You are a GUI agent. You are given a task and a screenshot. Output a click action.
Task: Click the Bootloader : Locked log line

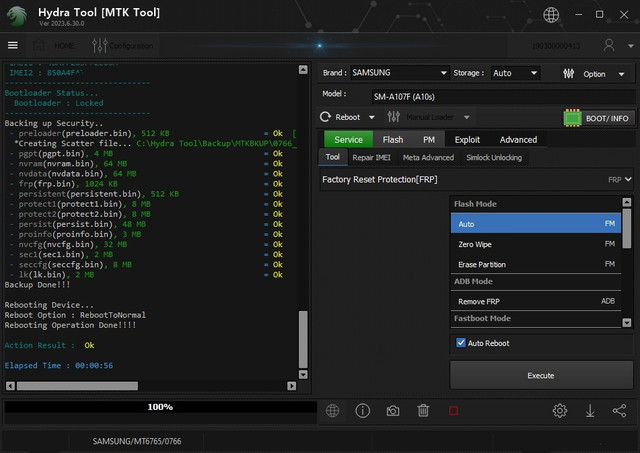(58, 103)
